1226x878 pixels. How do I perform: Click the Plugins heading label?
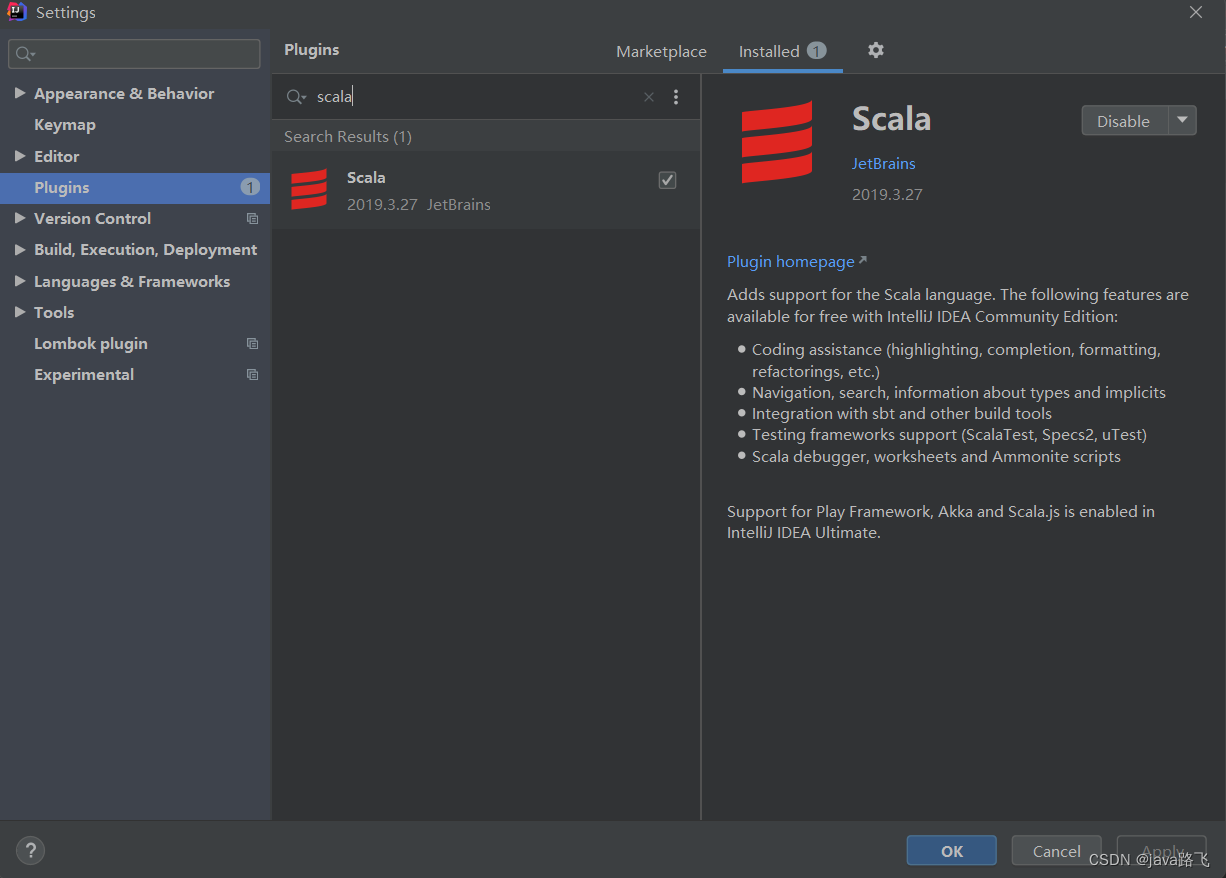(x=312, y=50)
